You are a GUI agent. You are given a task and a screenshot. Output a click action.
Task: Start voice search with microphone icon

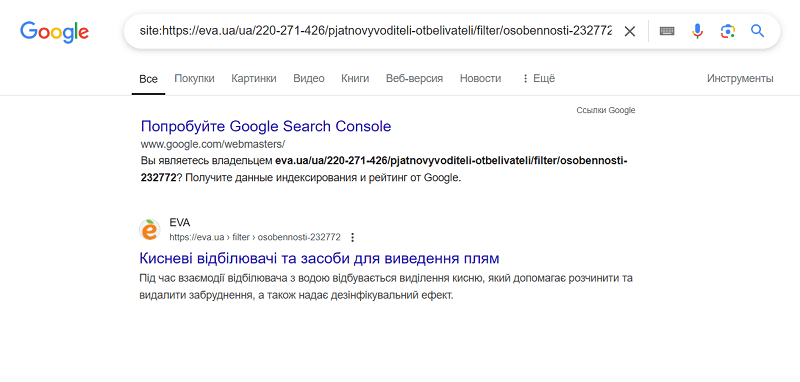pos(697,32)
